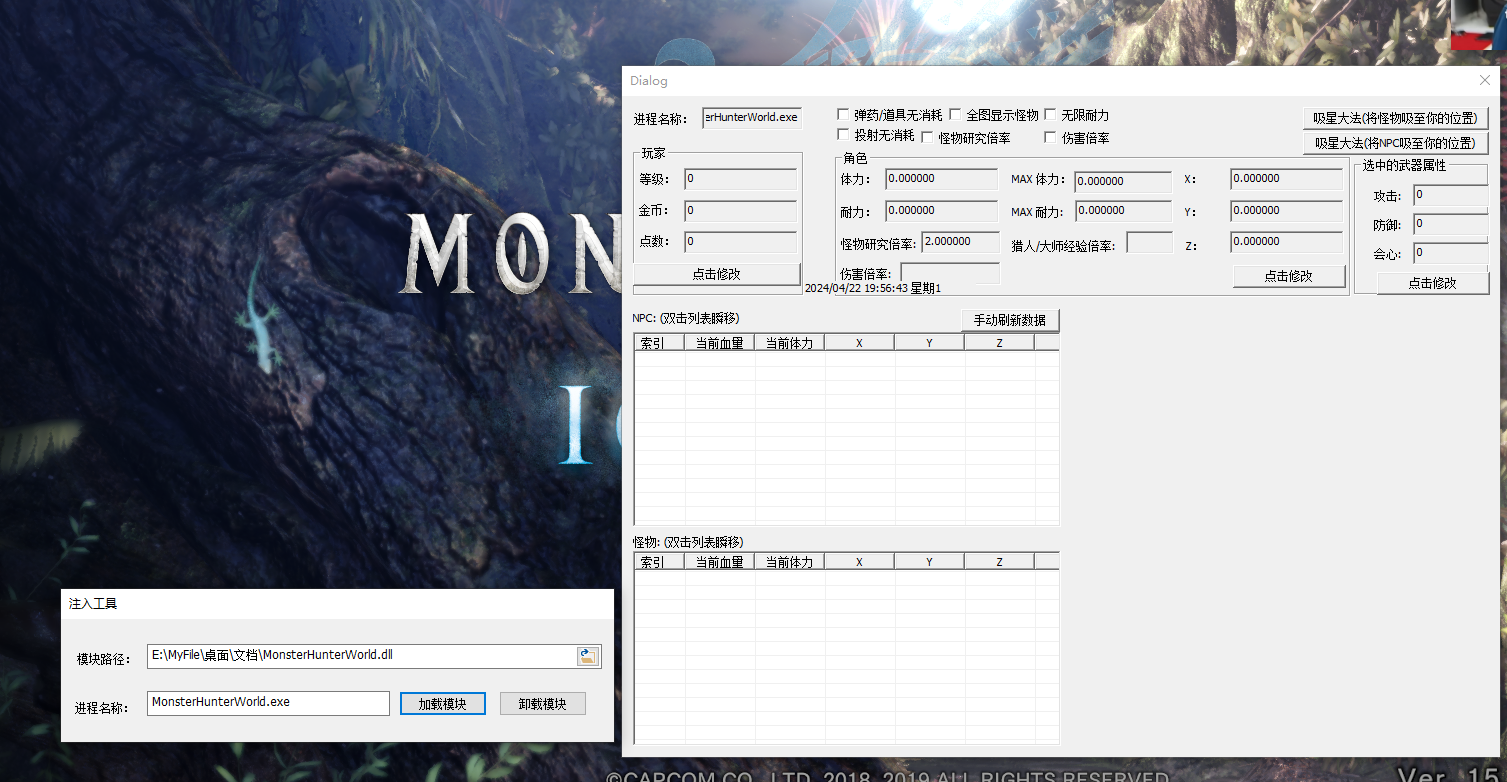Screen dimensions: 1507x782
Task: Focus 进程名称 field in the Dialog window
Action: [752, 118]
